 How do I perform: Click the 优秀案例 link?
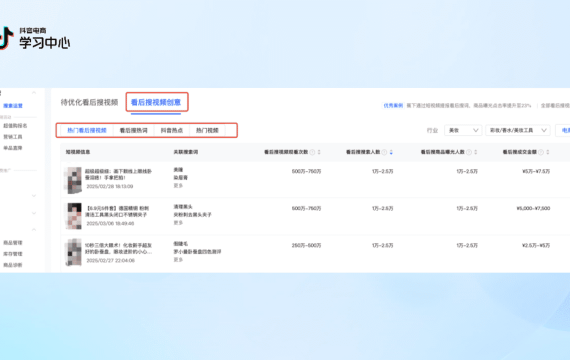393,105
